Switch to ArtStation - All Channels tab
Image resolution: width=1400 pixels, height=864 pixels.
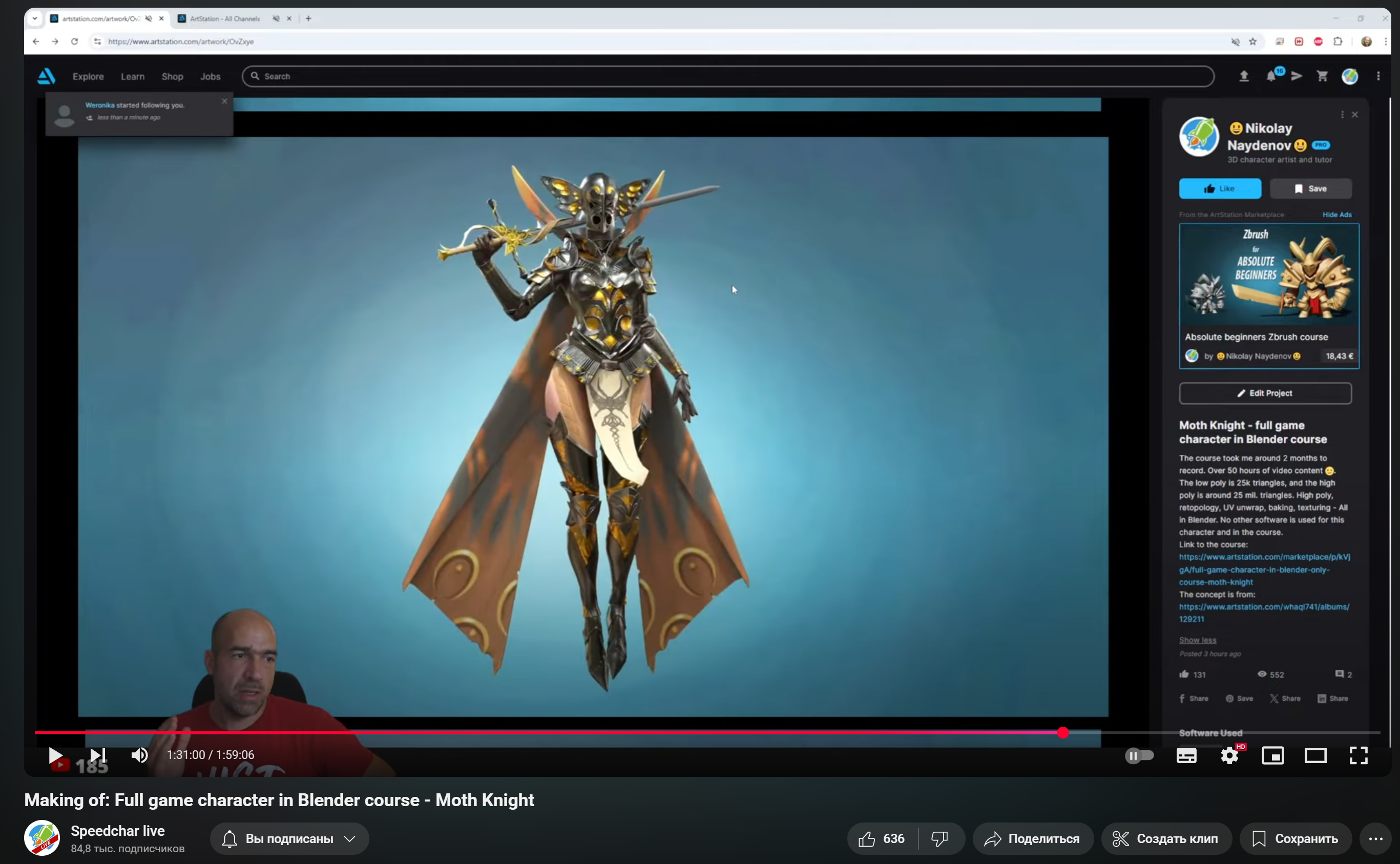pyautogui.click(x=224, y=19)
